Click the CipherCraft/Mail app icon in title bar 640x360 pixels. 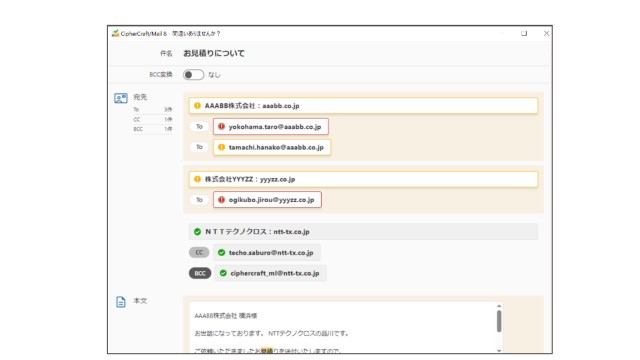click(116, 33)
